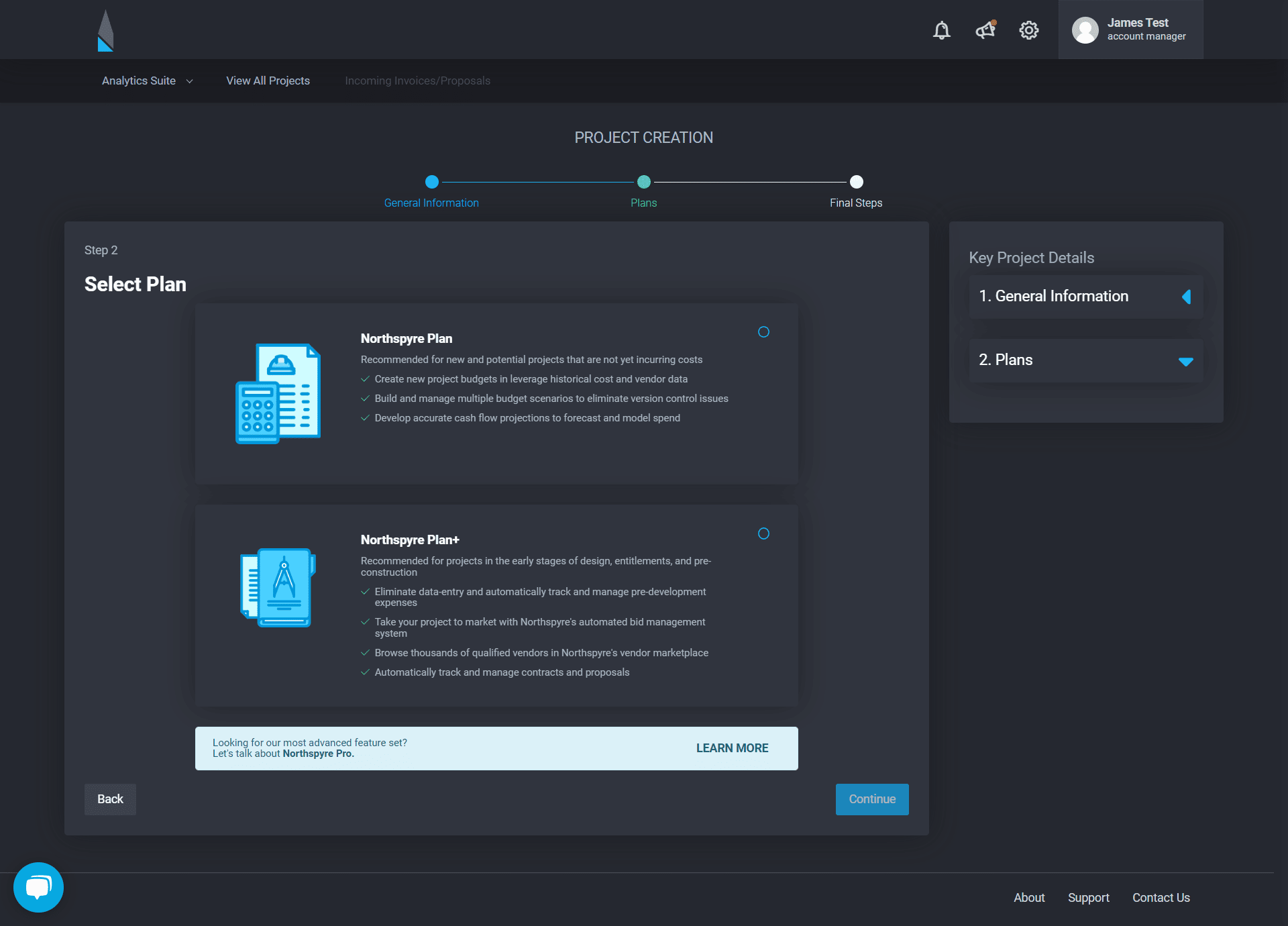
Task: Click the Back button
Action: (x=110, y=799)
